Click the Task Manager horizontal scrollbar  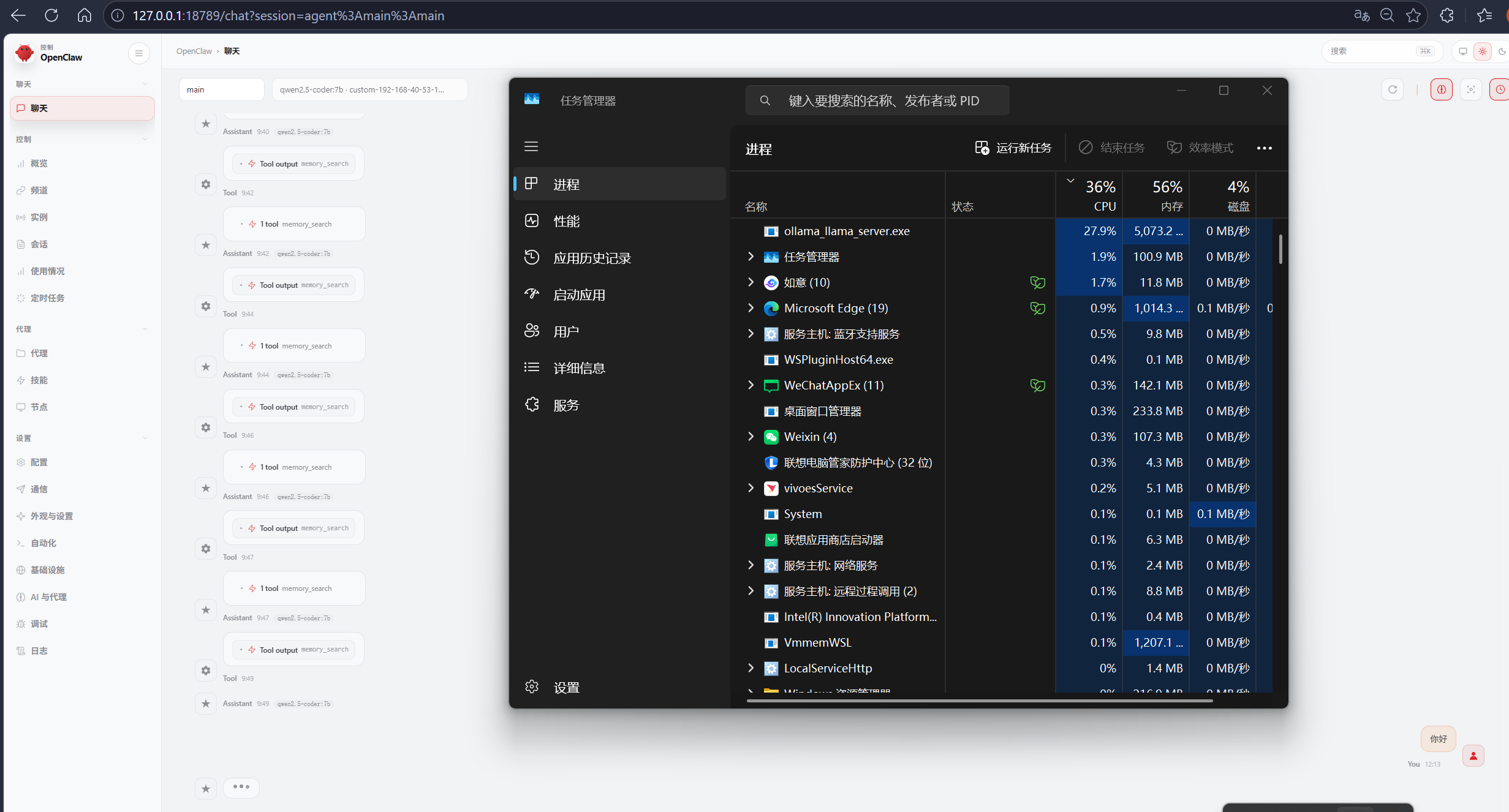pos(980,701)
